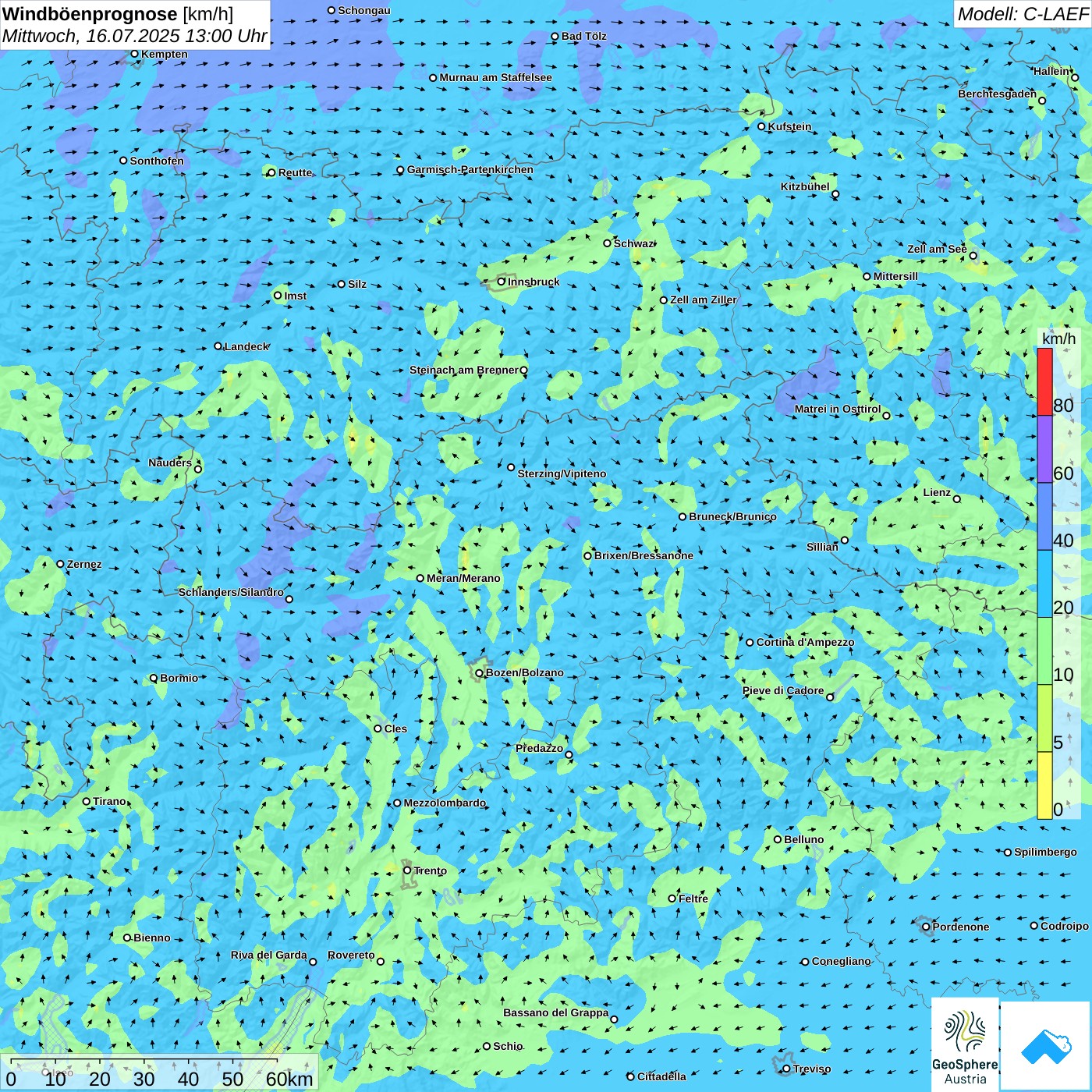Click the Bassano del Grappa label
This screenshot has width=1092, height=1092.
(x=556, y=1012)
